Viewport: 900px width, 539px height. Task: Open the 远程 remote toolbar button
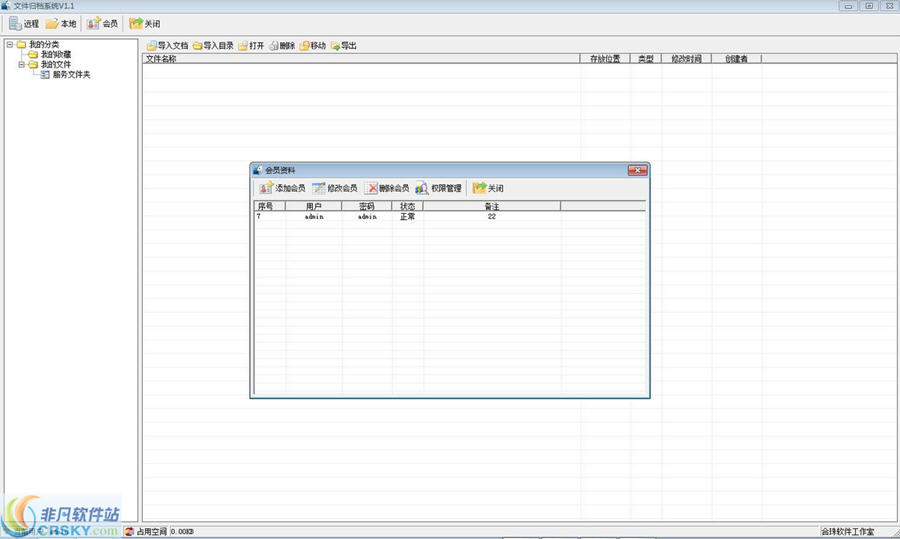pyautogui.click(x=24, y=24)
